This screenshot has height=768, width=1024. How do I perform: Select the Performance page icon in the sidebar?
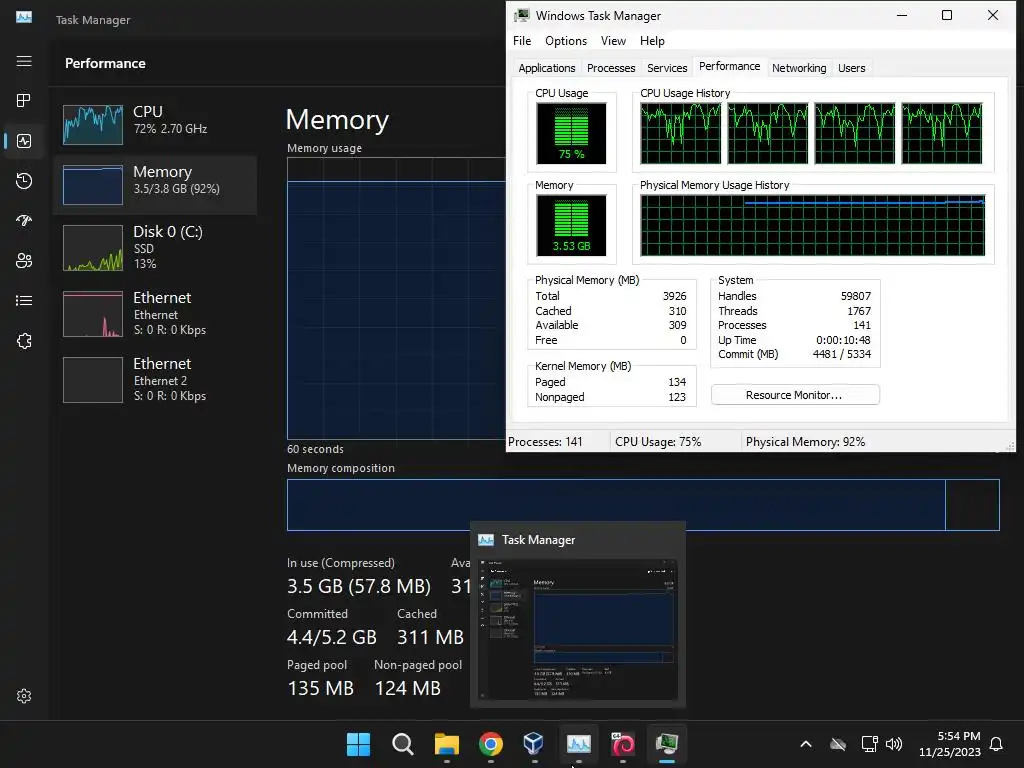24,141
